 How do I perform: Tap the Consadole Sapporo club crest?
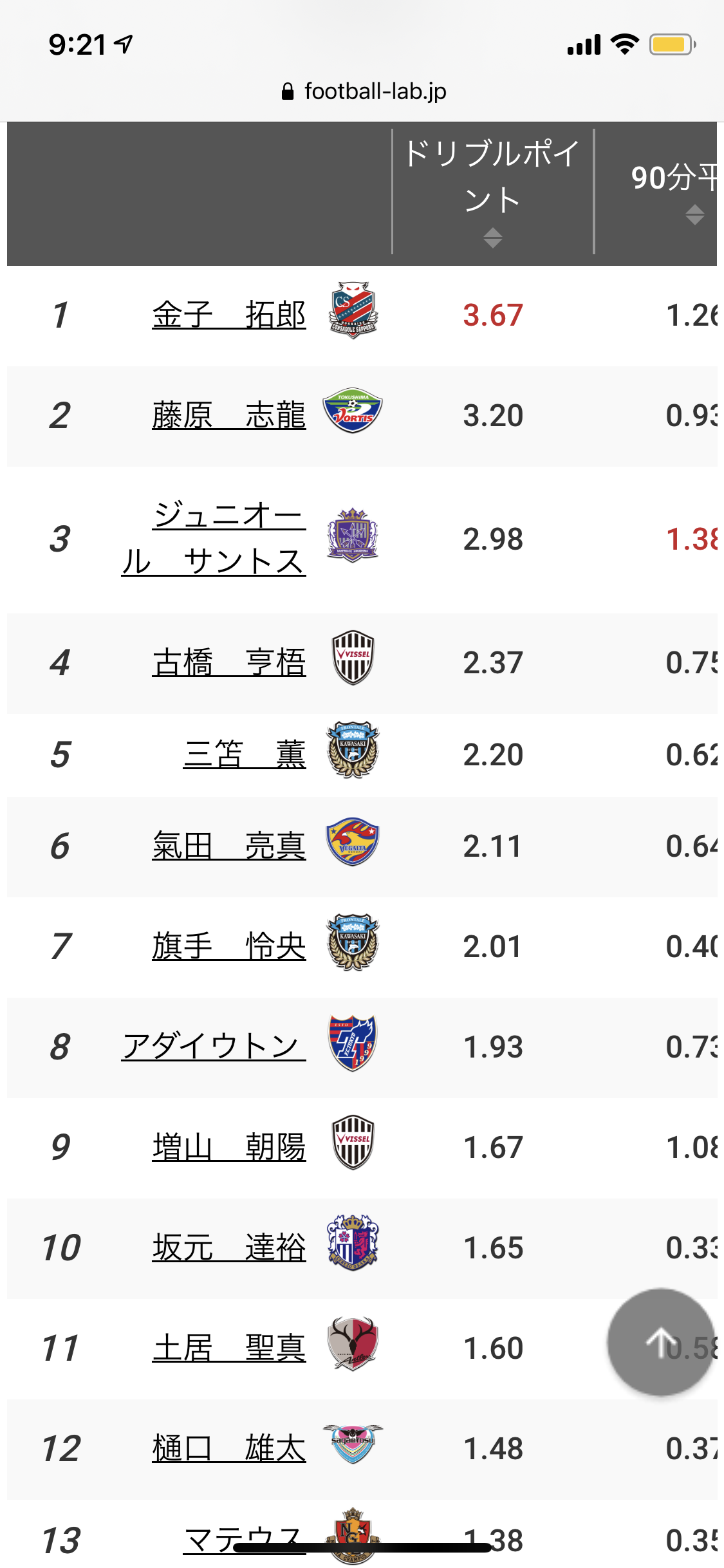tap(353, 310)
